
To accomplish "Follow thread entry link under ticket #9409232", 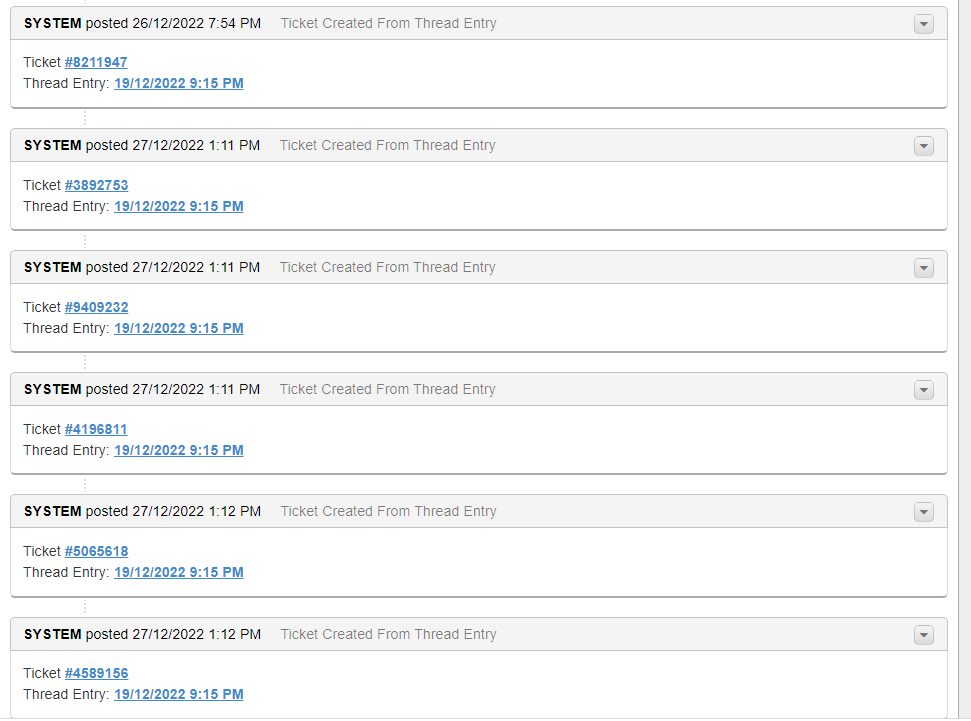I will [x=178, y=328].
